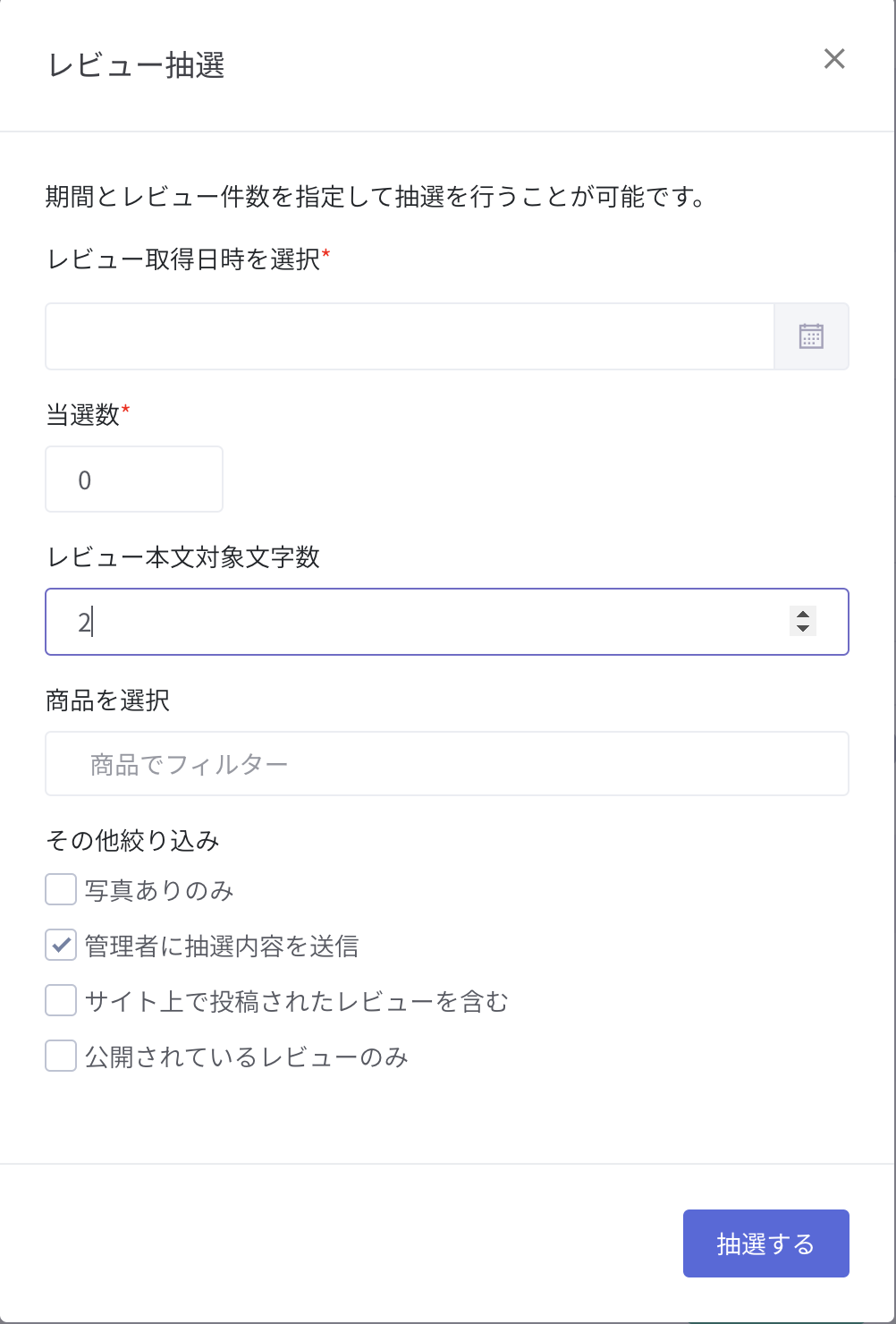896x1324 pixels.
Task: Focus the 当選数 number field
Action: (x=134, y=480)
